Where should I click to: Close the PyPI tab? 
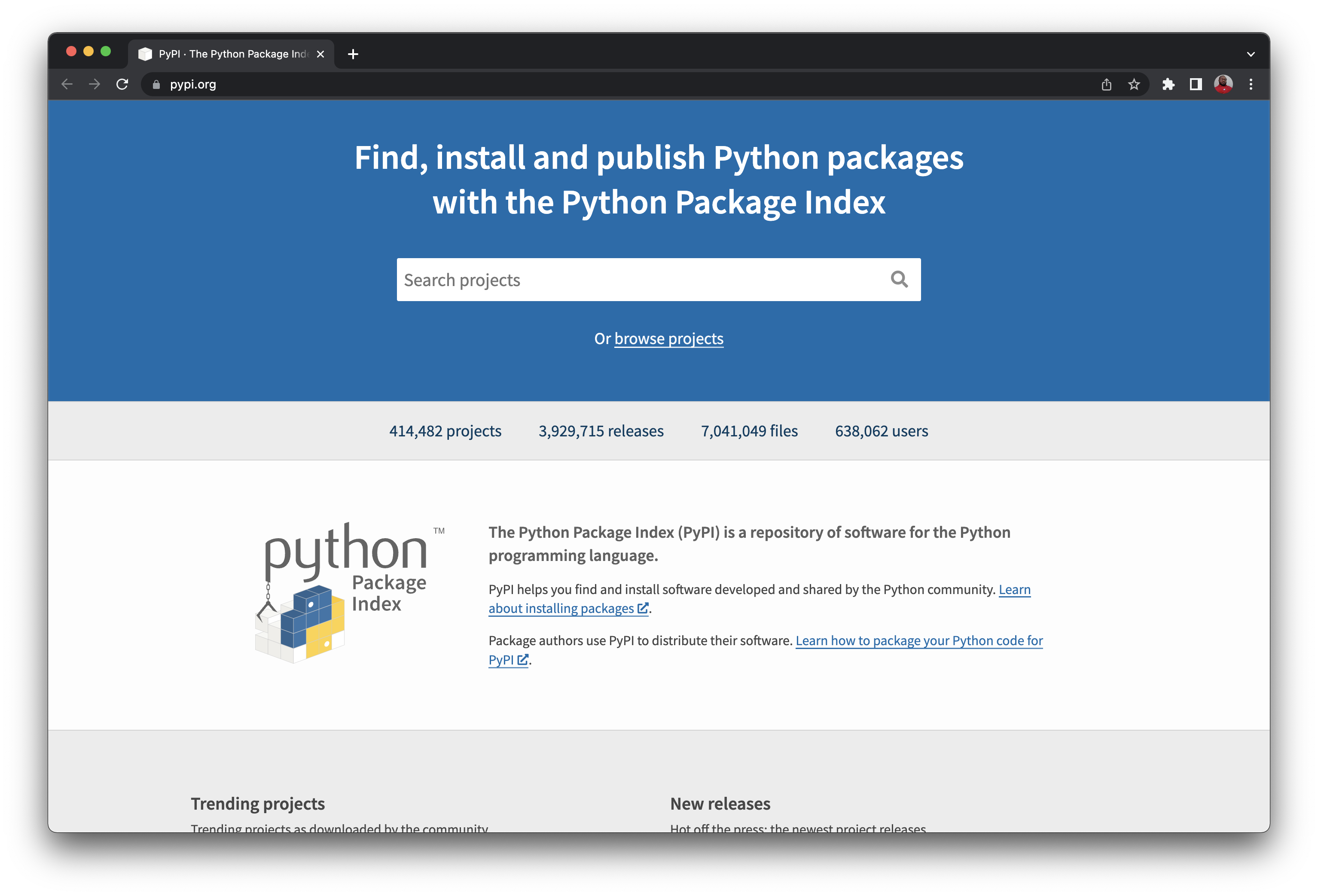(x=320, y=54)
